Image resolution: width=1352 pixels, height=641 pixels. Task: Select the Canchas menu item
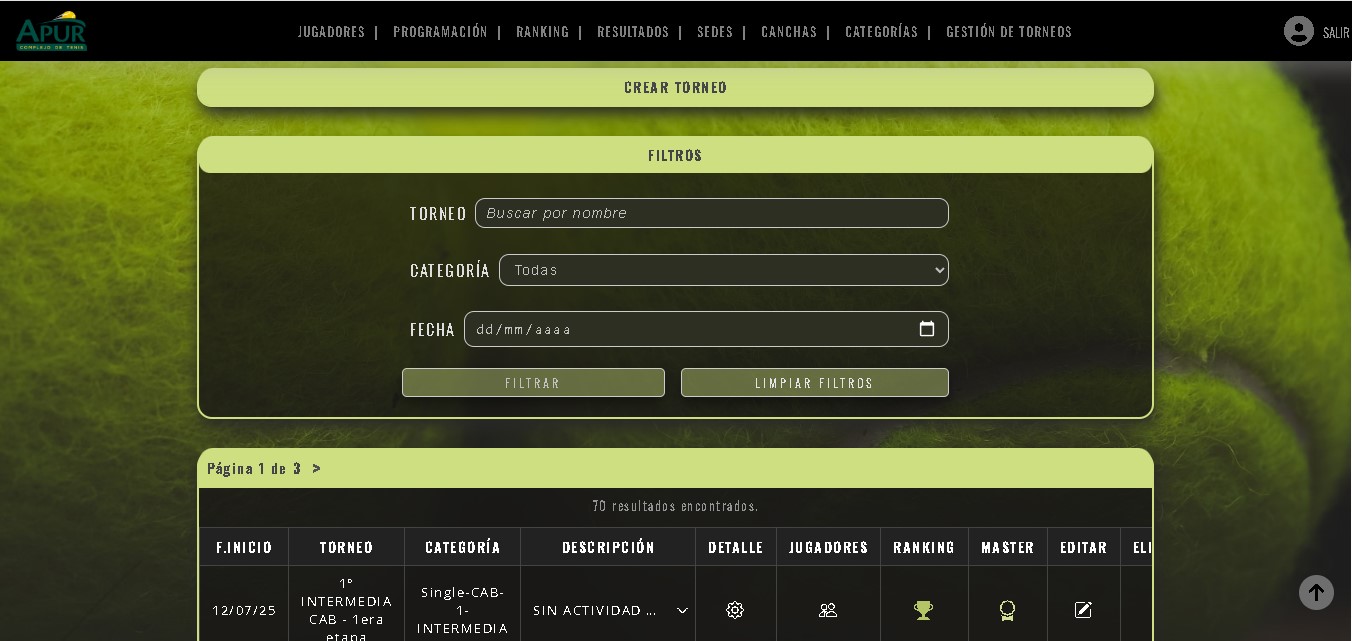(789, 32)
